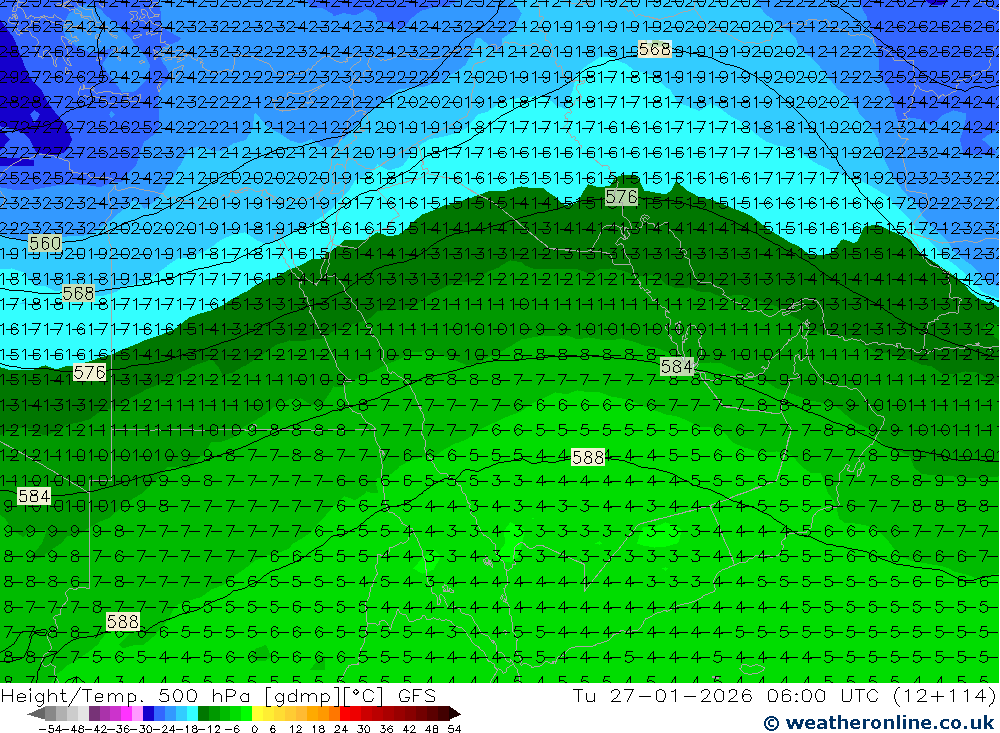Click the dark right arrow end of legend
1000x733 pixels.
coord(455,714)
